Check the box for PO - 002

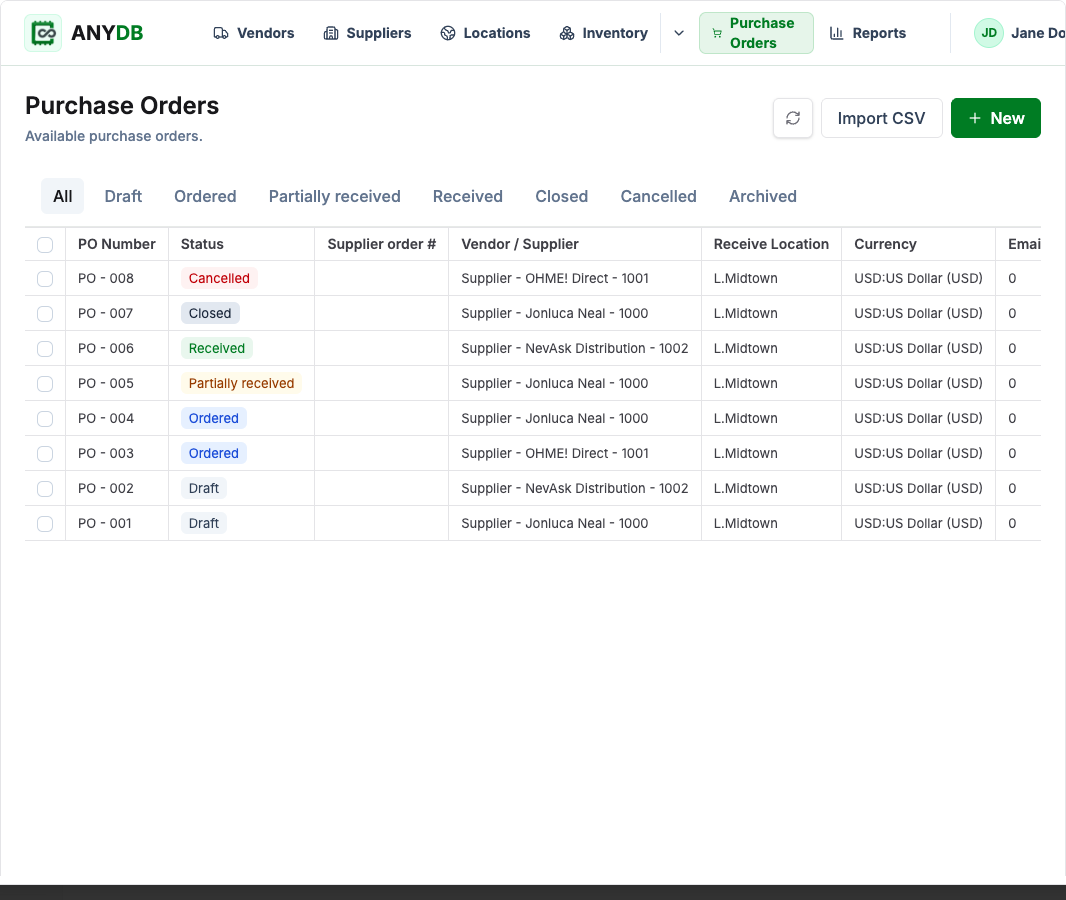pos(45,489)
